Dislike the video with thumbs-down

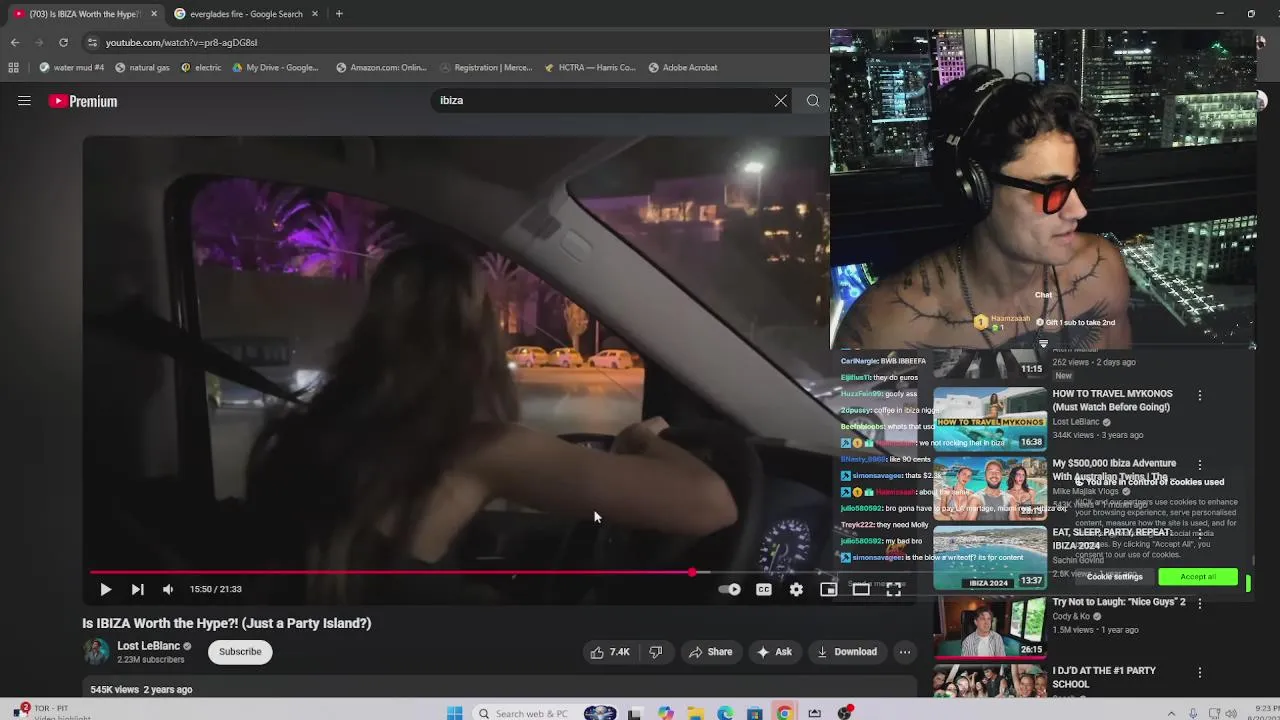(x=656, y=652)
